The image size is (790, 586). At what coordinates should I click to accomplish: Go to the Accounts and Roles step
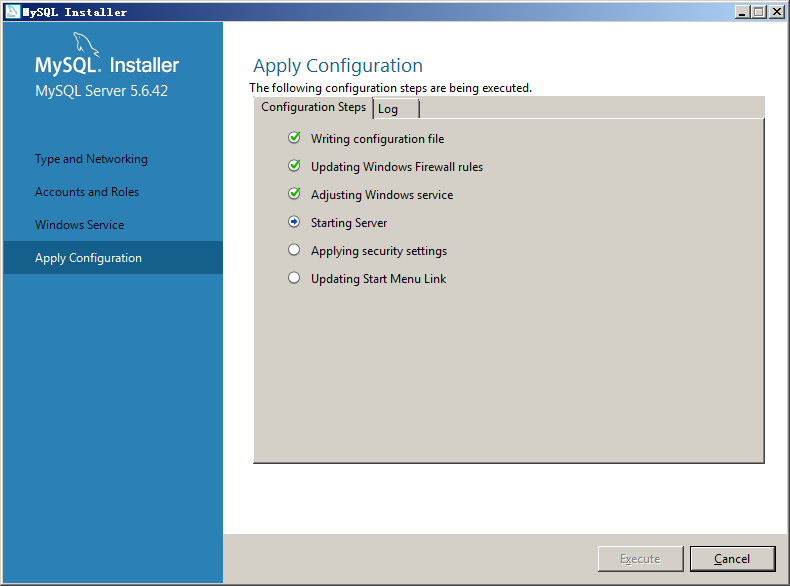click(x=87, y=192)
